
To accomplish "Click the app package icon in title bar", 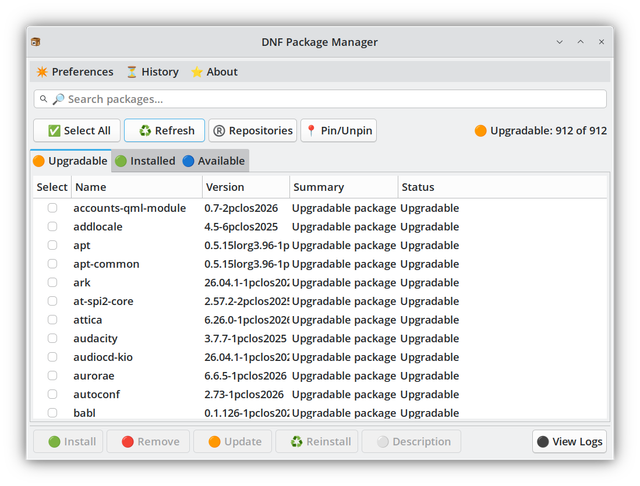I will point(36,42).
